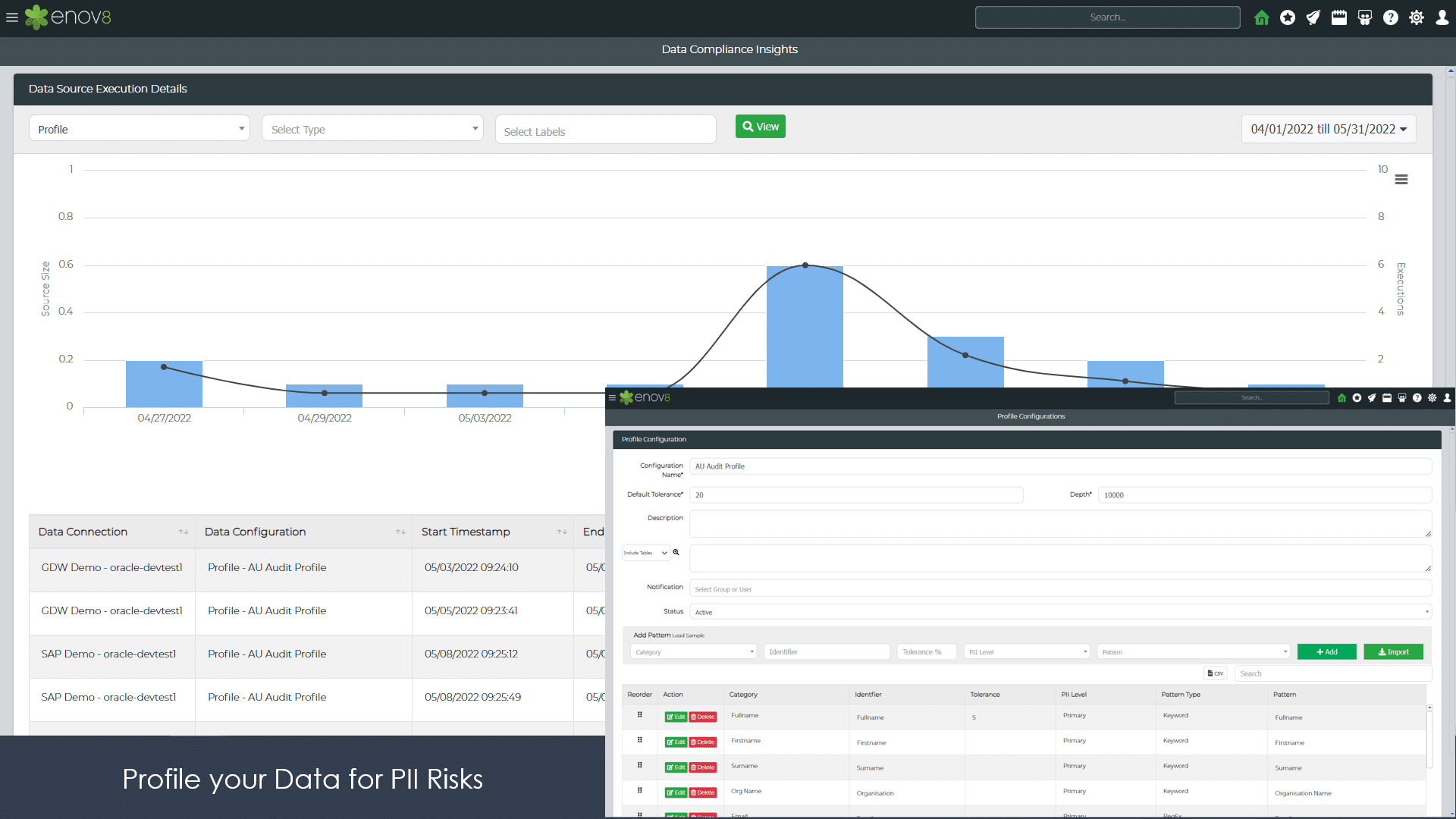Sort by Data Connection column
1456x819 pixels.
pyautogui.click(x=112, y=532)
